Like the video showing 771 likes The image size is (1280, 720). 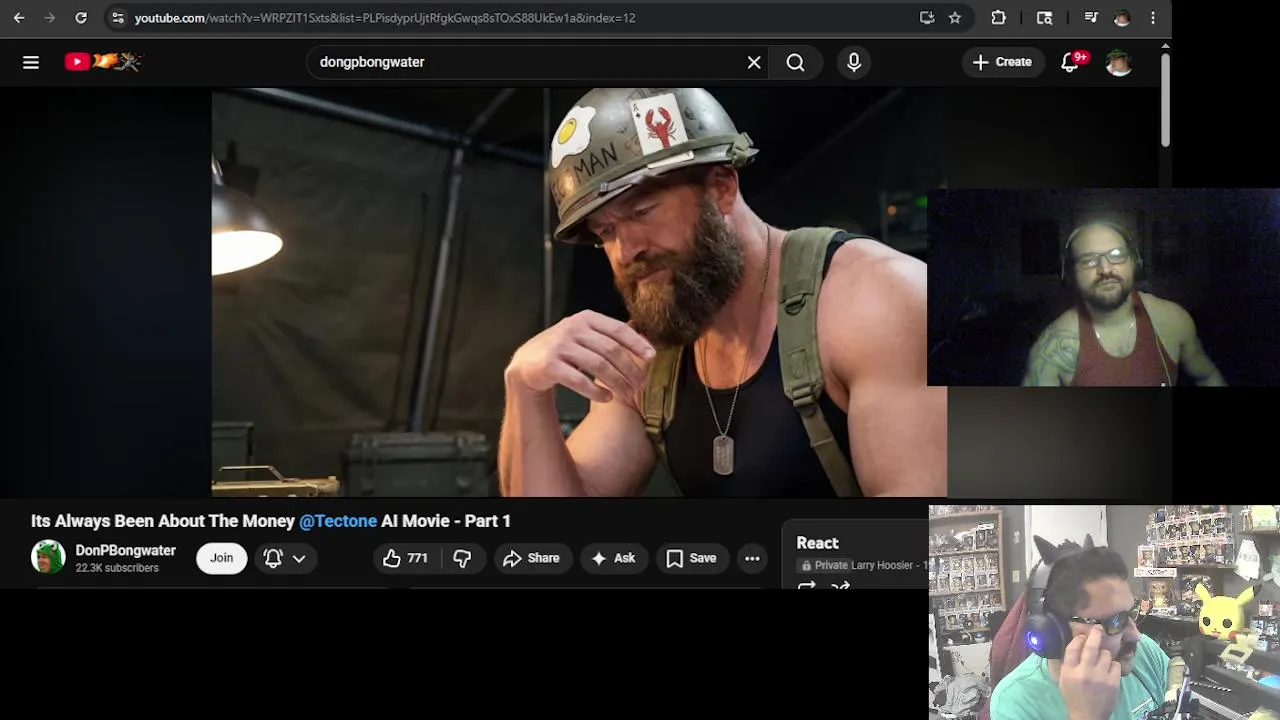point(405,558)
